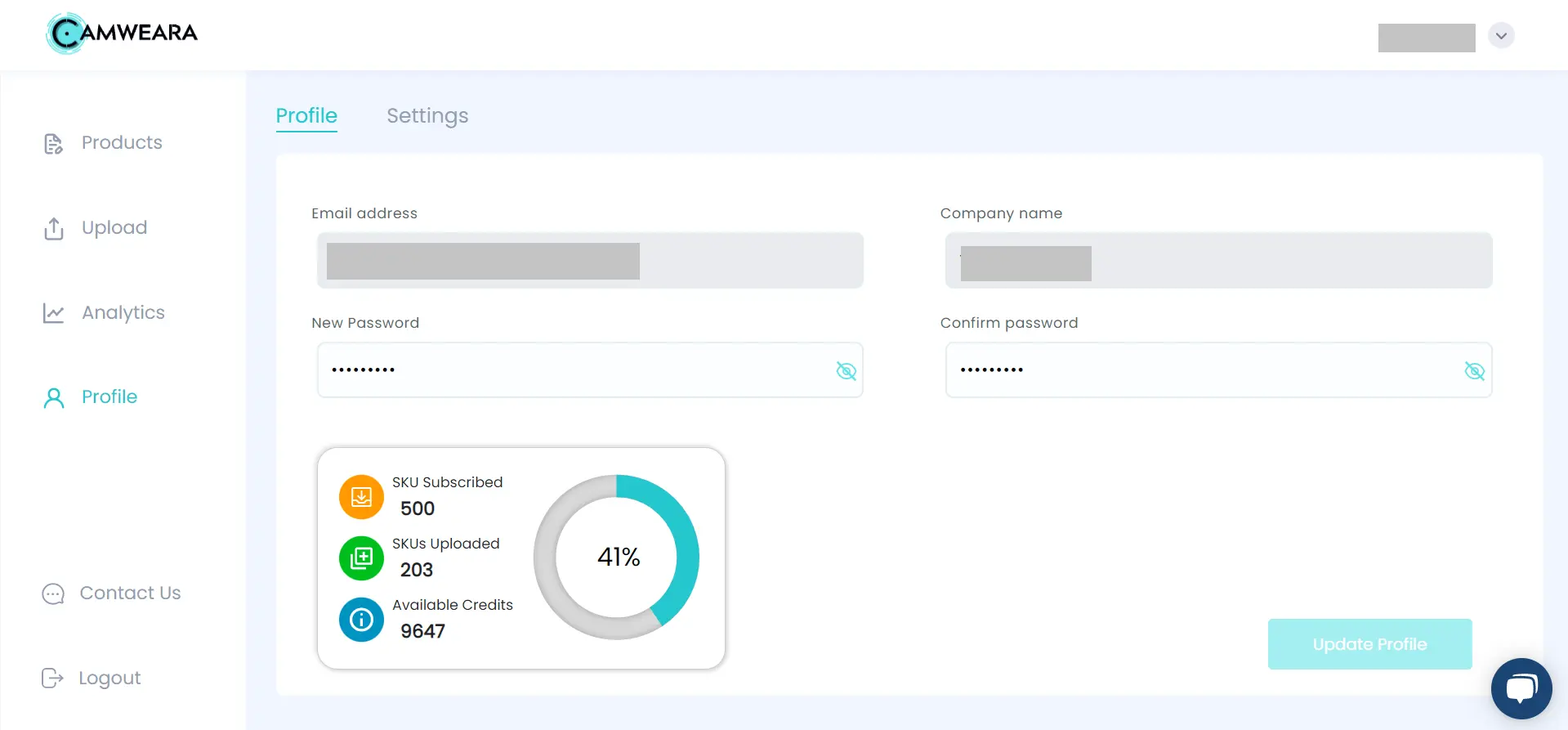Click the SKU Subscribed label
The image size is (1568, 730).
click(448, 482)
